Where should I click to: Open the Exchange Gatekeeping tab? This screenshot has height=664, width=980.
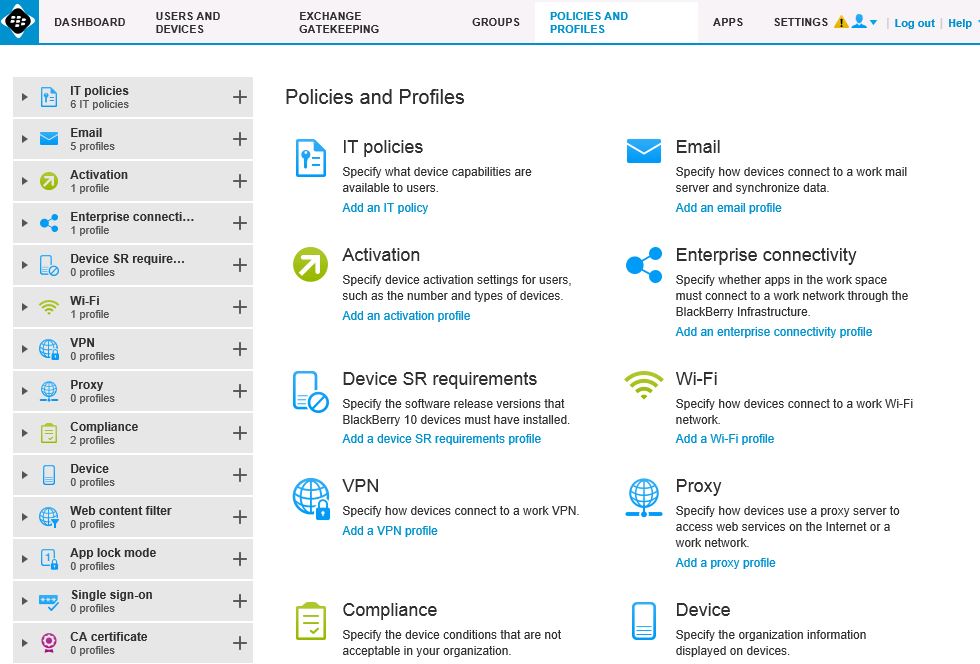(x=339, y=22)
